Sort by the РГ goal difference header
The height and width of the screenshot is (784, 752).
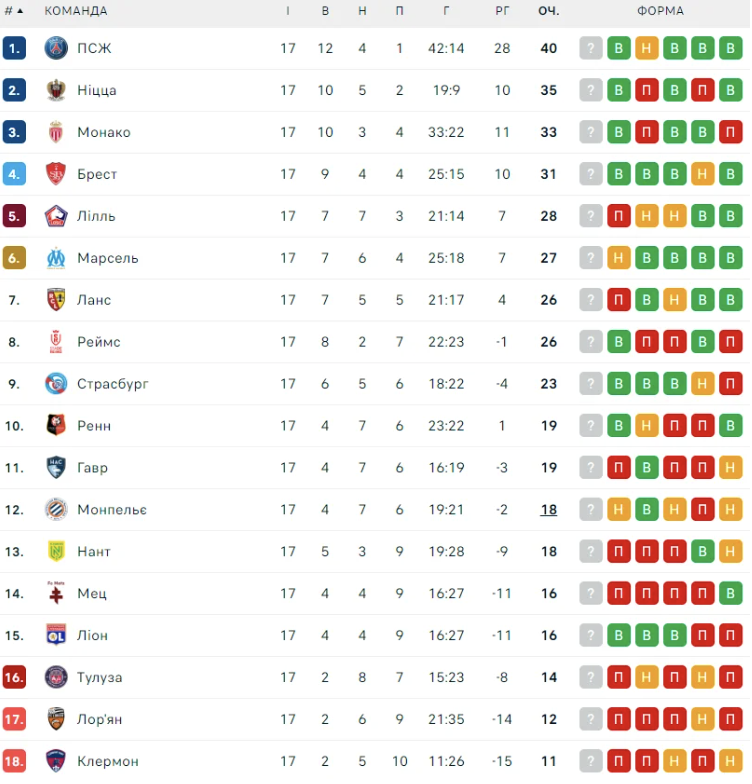tap(502, 11)
